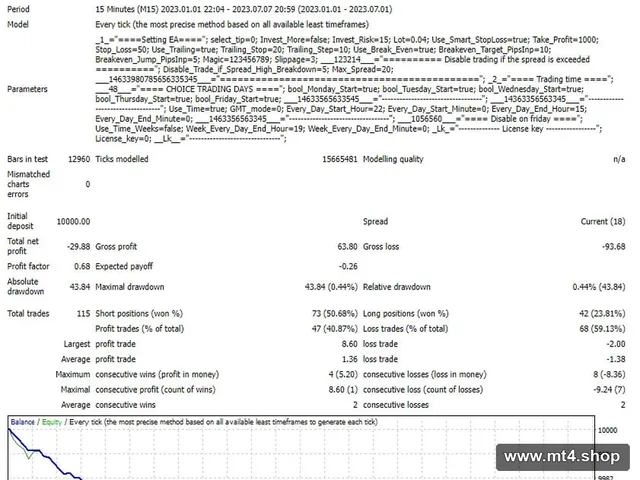
Task: Select largest profit trade value 8.60
Action: point(349,344)
